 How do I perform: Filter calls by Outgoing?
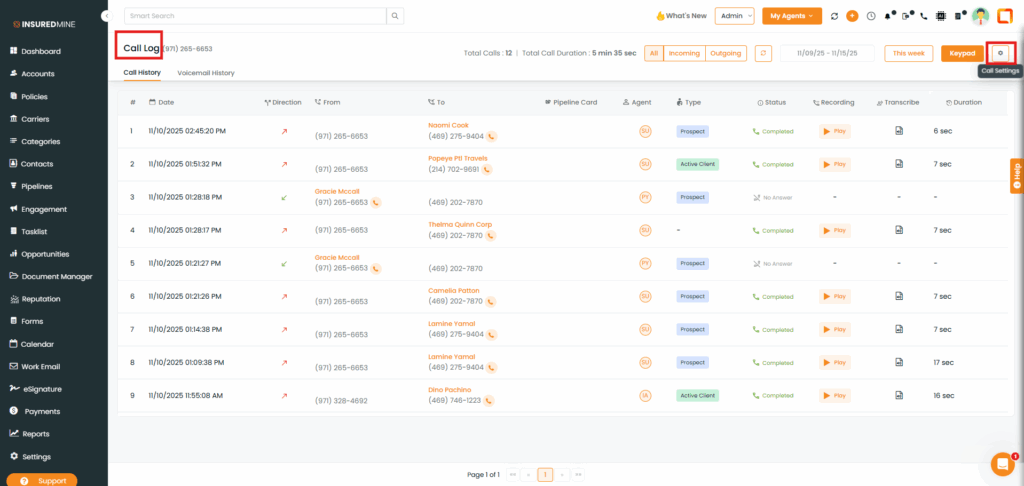pos(725,53)
